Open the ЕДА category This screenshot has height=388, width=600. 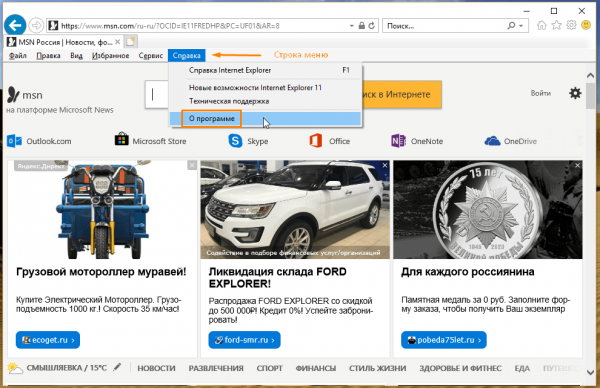click(522, 368)
